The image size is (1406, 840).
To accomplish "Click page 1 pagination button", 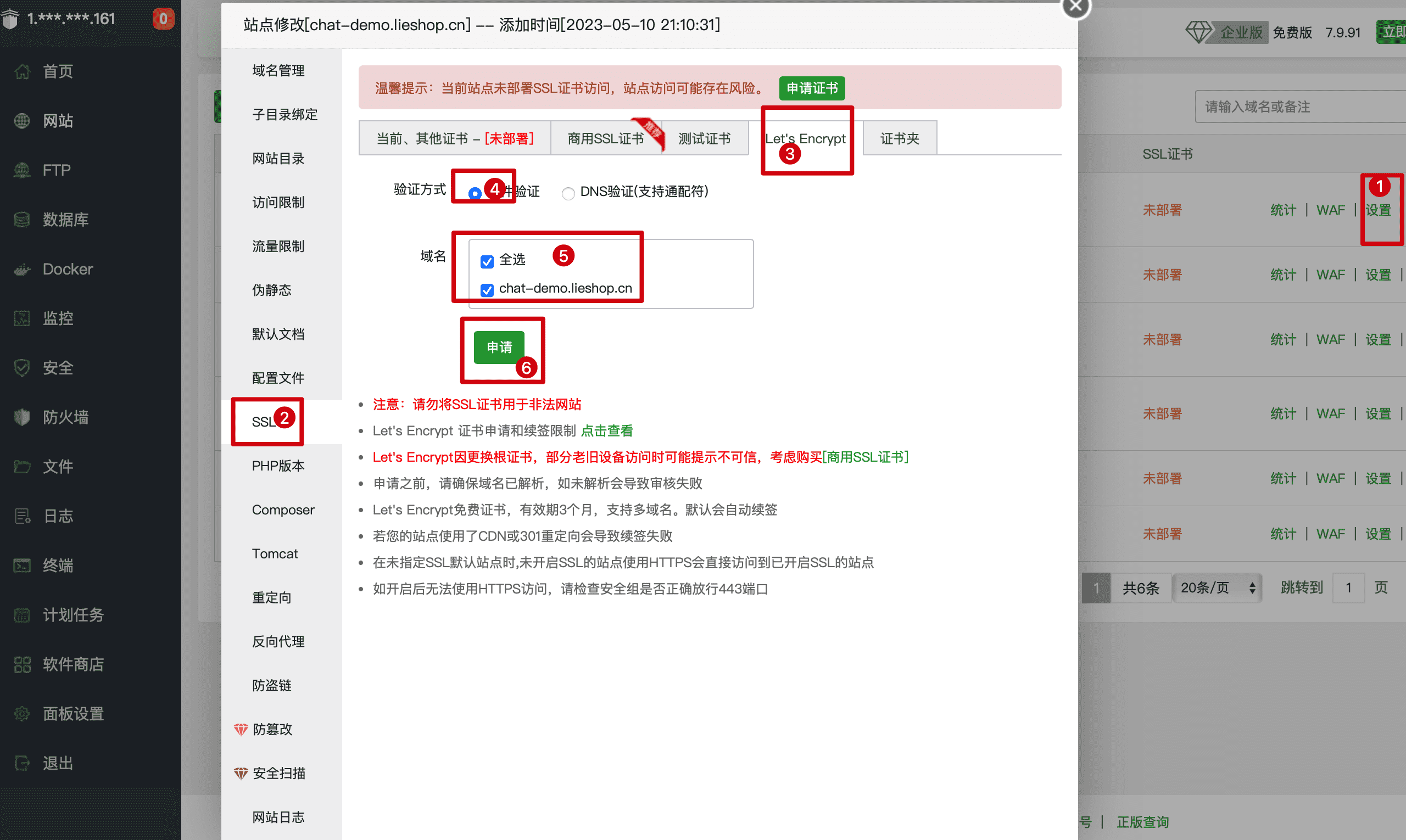I will coord(1096,587).
